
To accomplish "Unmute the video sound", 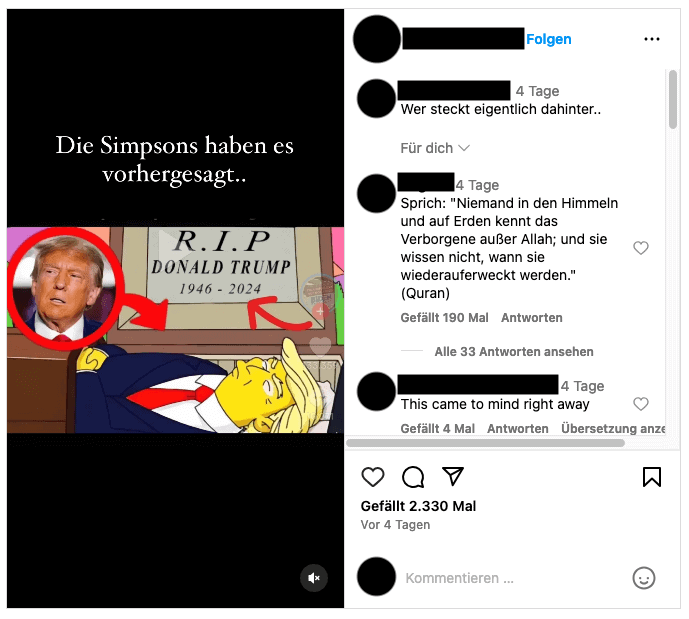I will (x=314, y=578).
